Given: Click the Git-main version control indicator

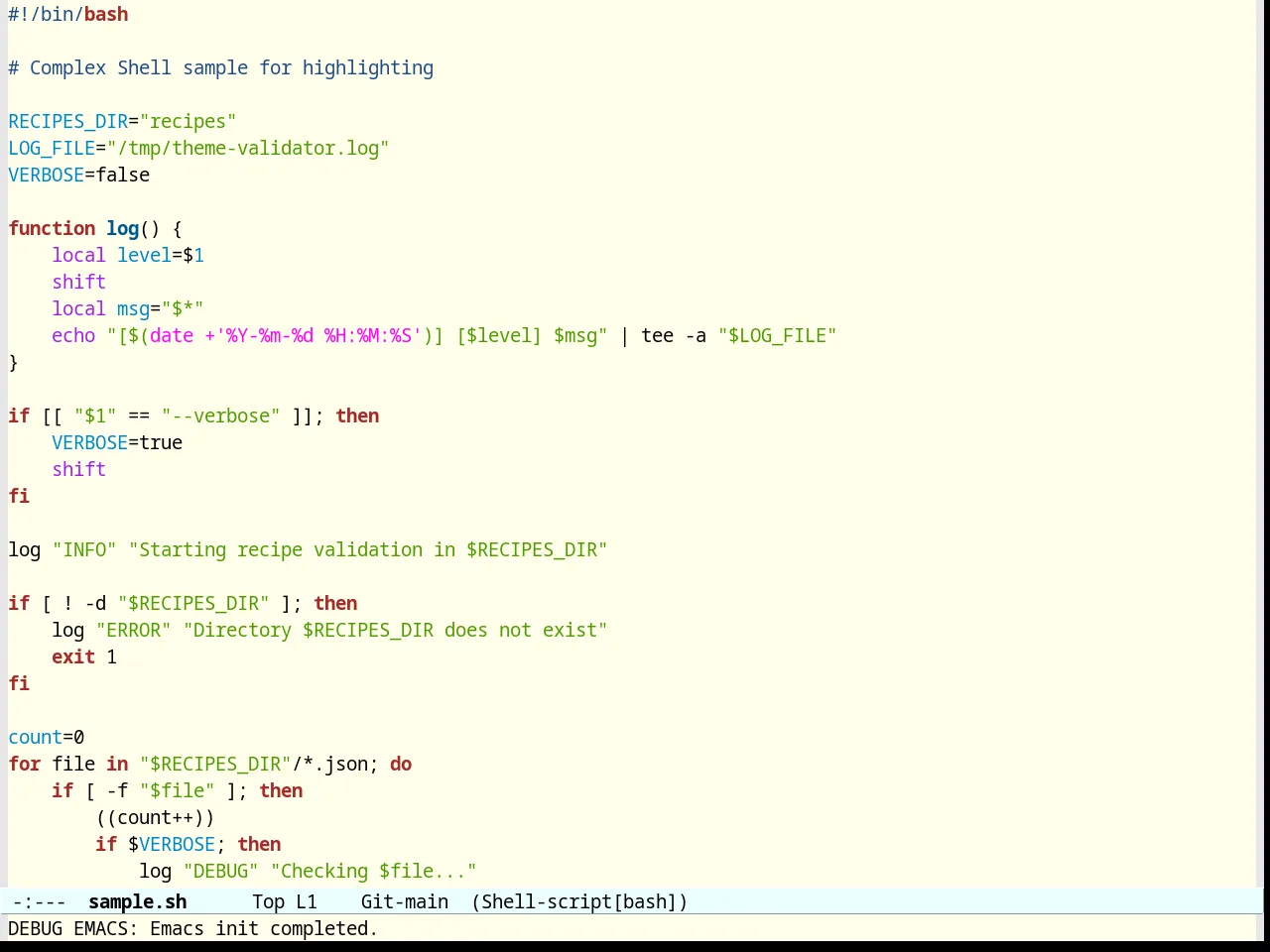Looking at the screenshot, I should tap(404, 901).
